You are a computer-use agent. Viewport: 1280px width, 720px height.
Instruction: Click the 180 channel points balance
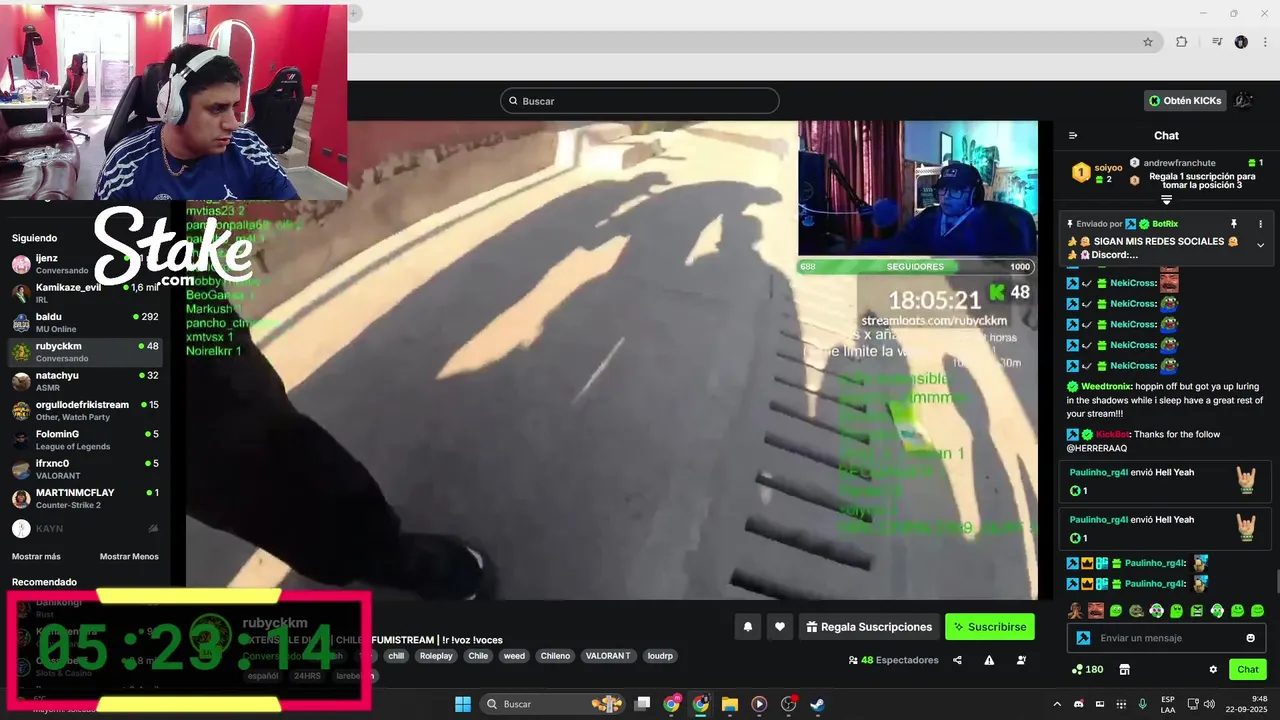(x=1087, y=670)
